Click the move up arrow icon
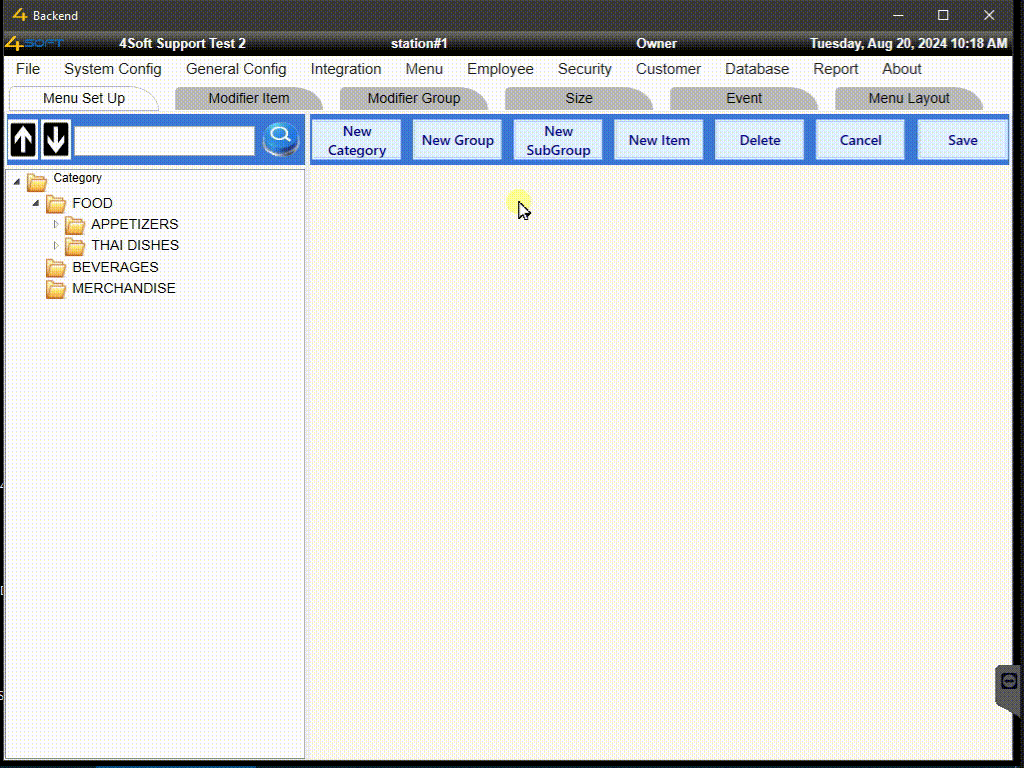1024x768 pixels. [x=24, y=139]
